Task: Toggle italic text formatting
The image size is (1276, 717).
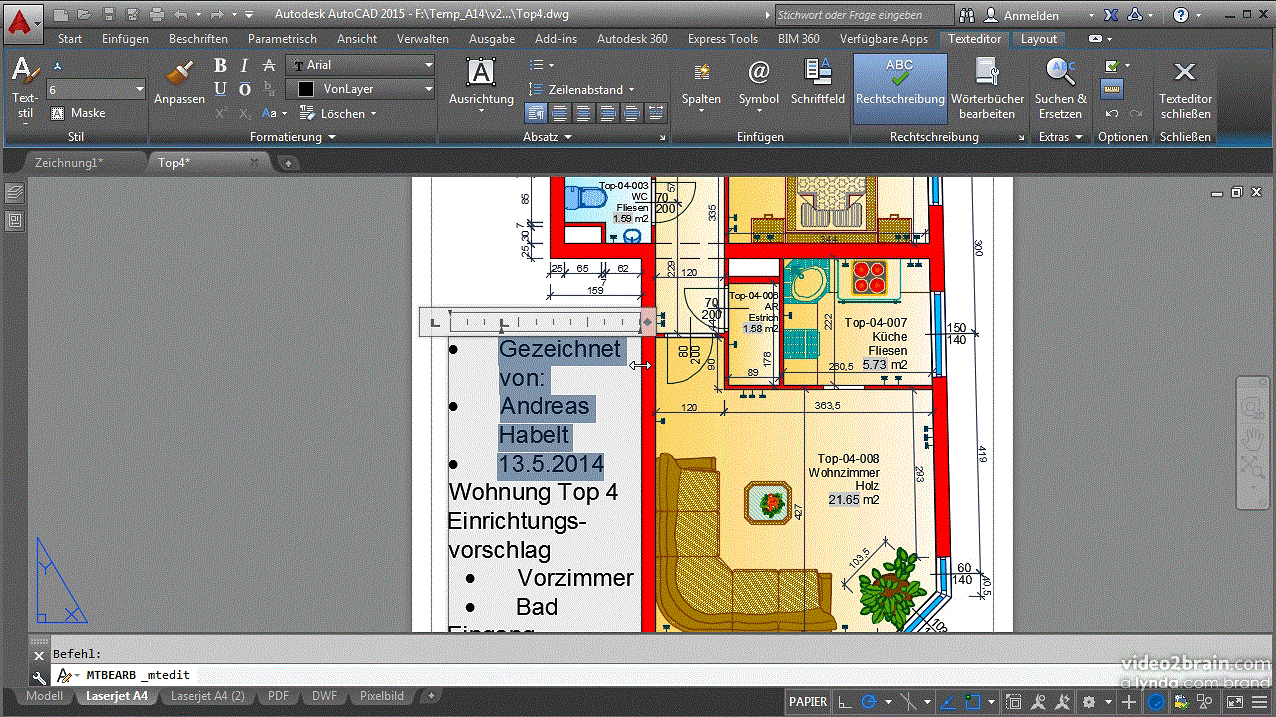Action: click(x=244, y=65)
